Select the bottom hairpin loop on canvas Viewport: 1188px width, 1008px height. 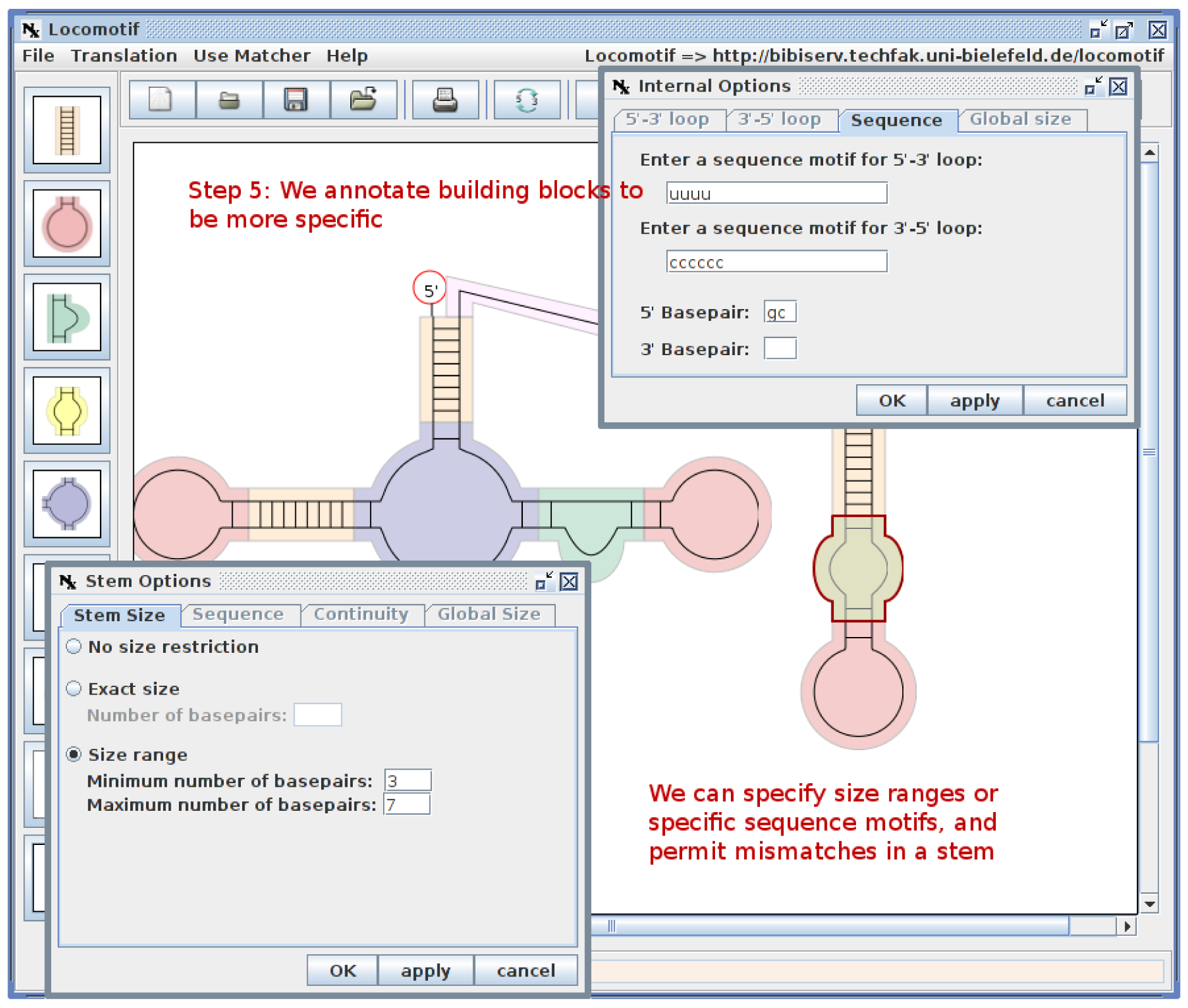pos(858,692)
